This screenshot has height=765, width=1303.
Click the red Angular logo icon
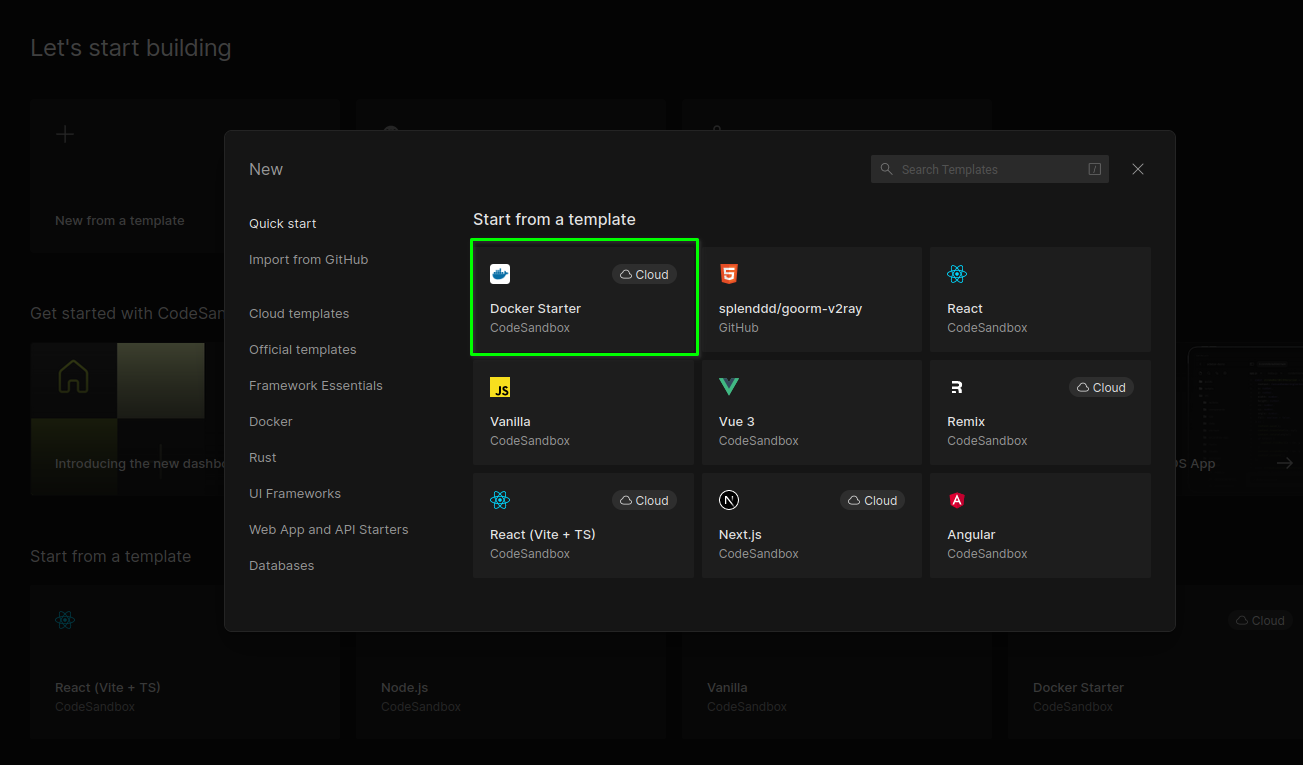coord(957,500)
